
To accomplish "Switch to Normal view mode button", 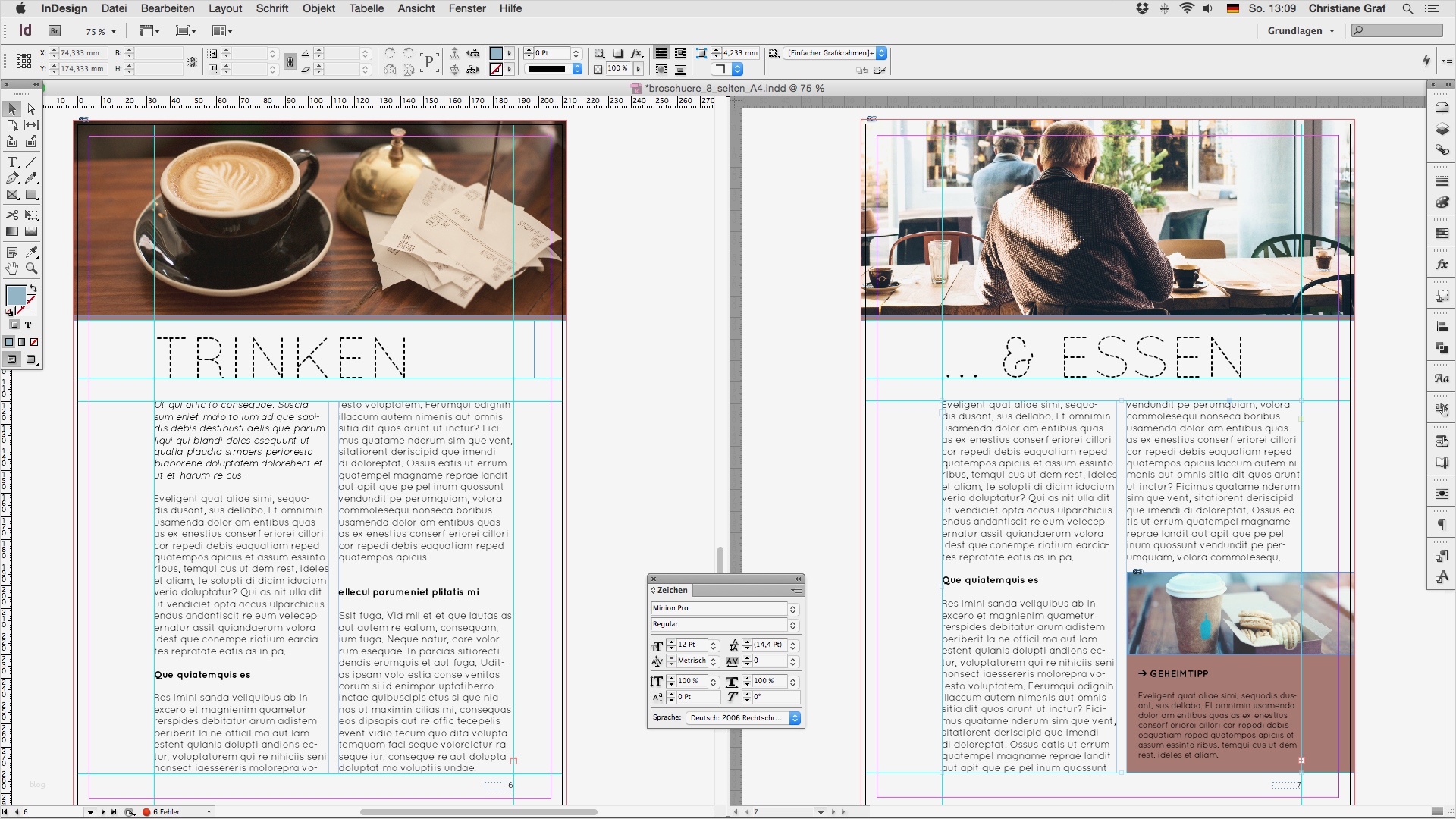I will coord(12,359).
